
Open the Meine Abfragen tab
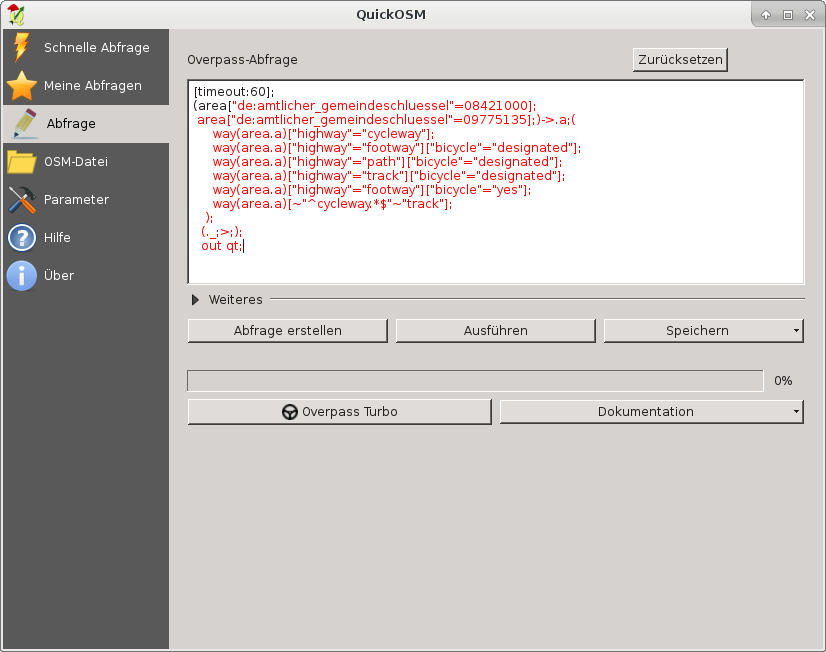tap(92, 86)
